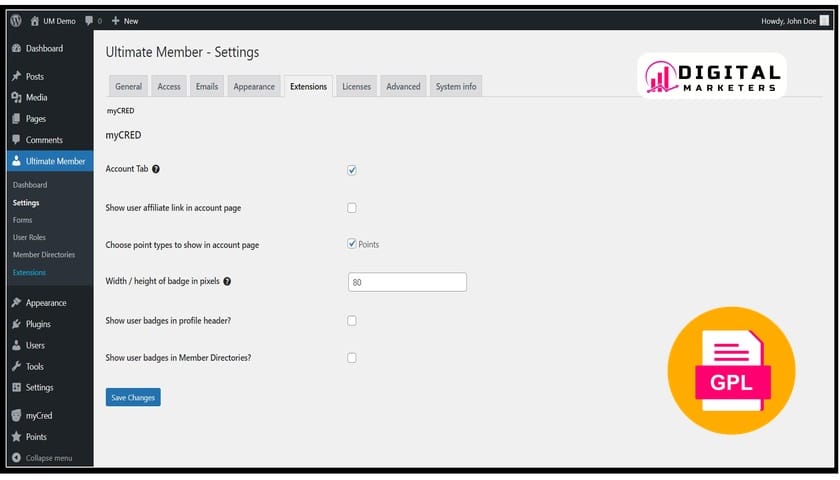Click the Ultimate Member user icon
Viewport: 840px width, 480px height.
pyautogui.click(x=17, y=161)
